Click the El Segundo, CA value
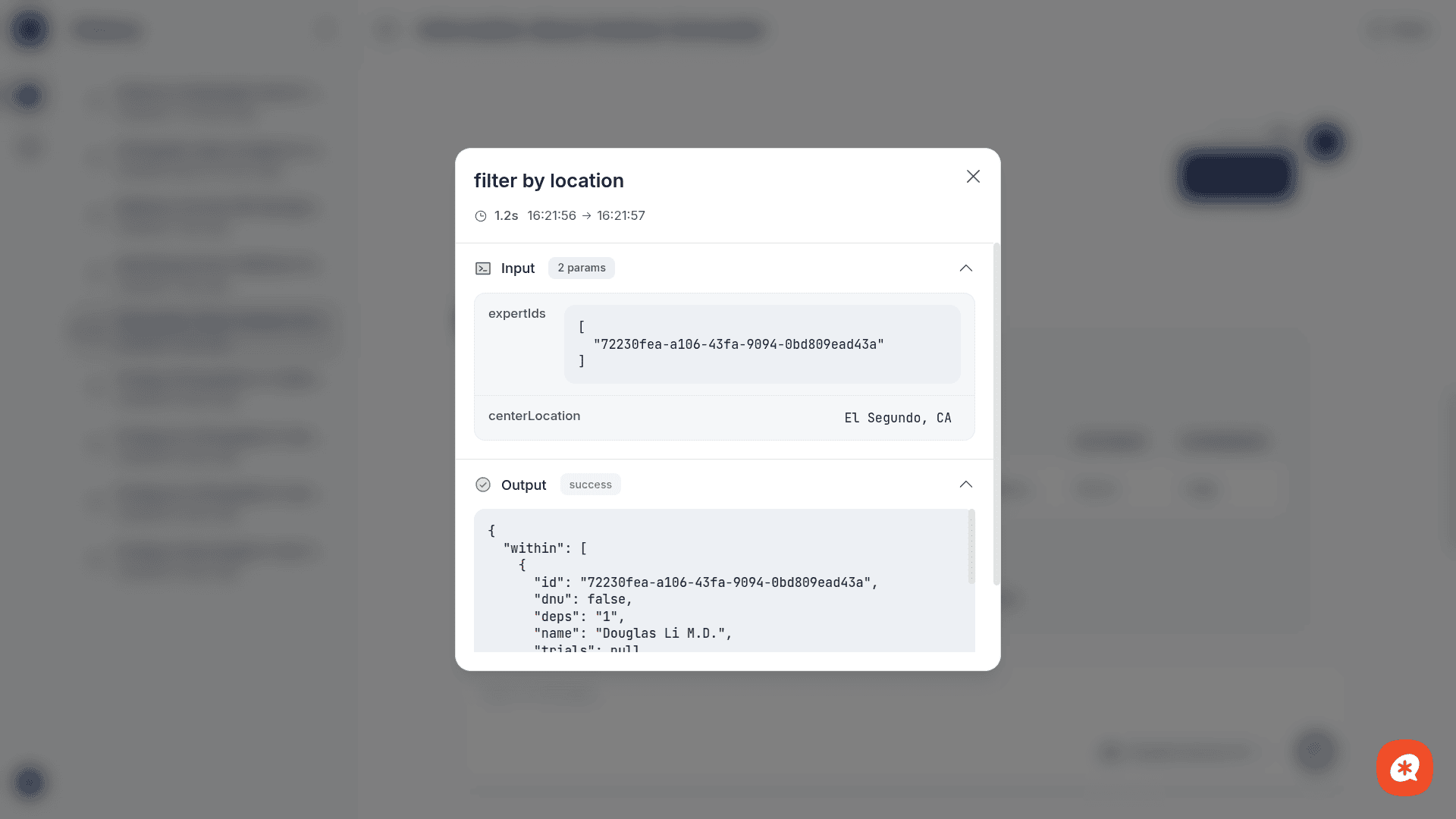 pos(898,418)
